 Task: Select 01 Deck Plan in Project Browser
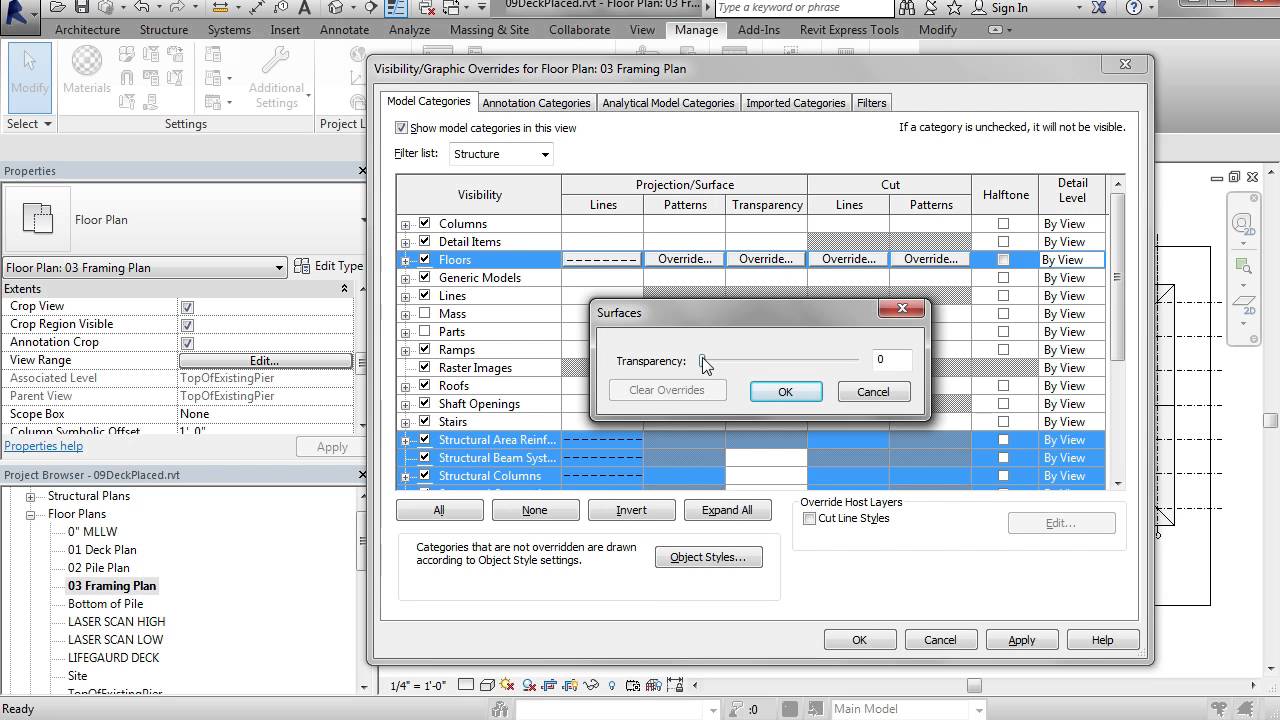pos(102,550)
